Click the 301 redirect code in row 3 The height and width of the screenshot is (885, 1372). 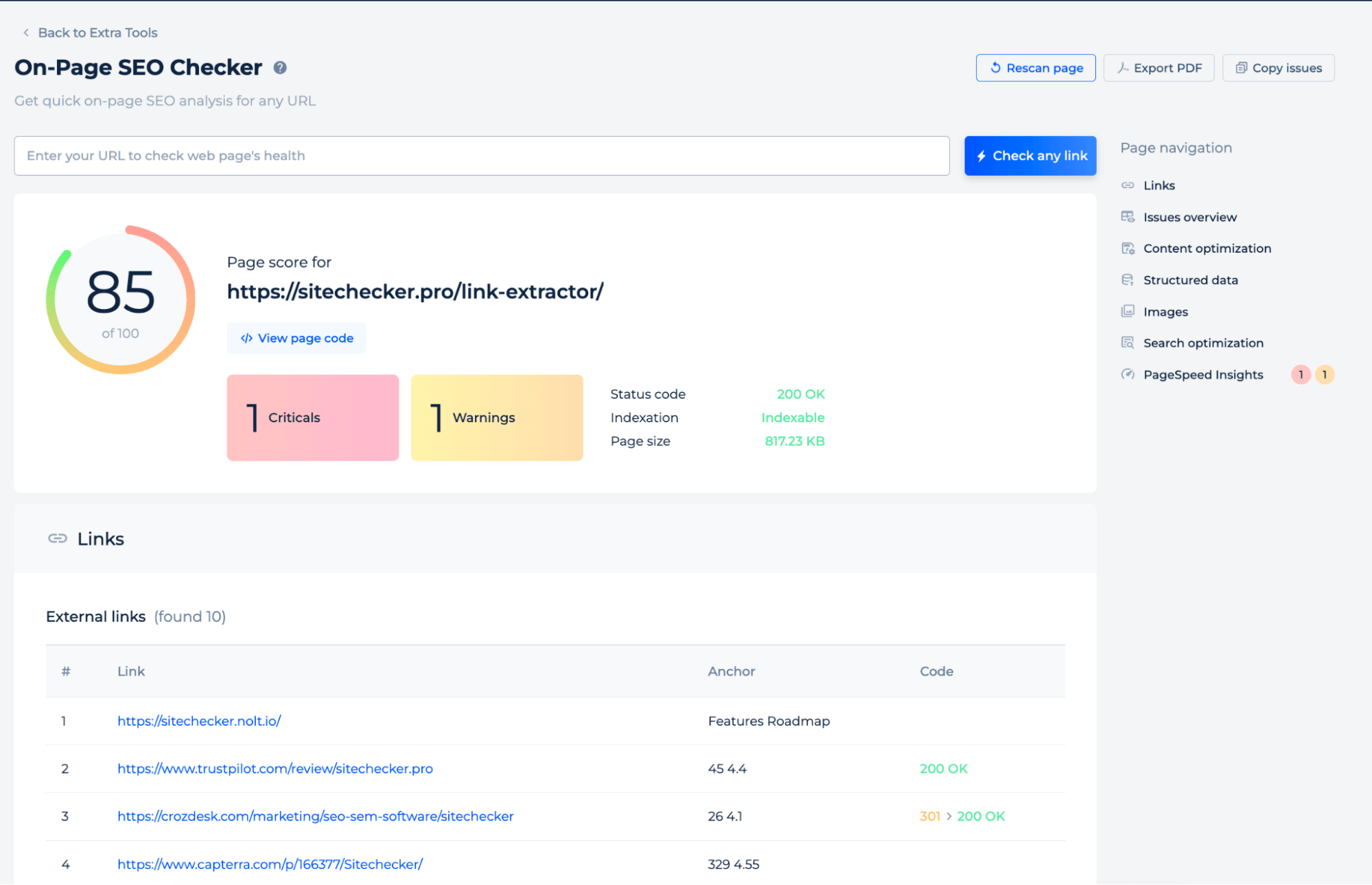[x=930, y=816]
